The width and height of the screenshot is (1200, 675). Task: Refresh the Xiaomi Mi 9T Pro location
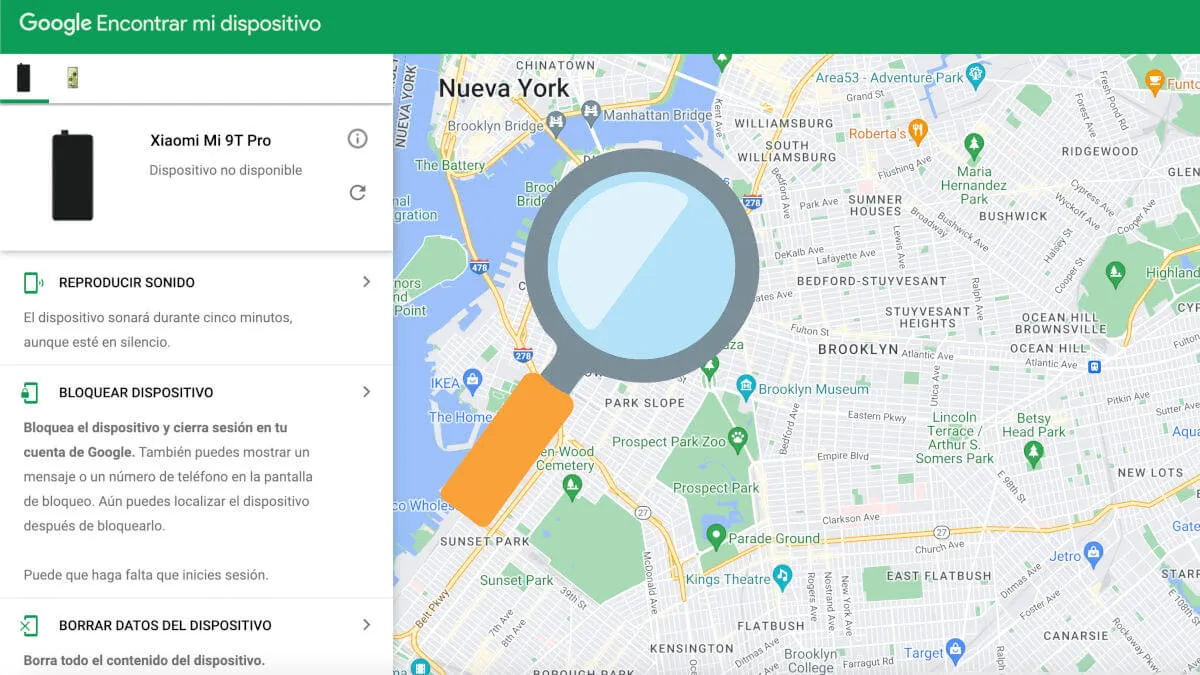pyautogui.click(x=357, y=192)
